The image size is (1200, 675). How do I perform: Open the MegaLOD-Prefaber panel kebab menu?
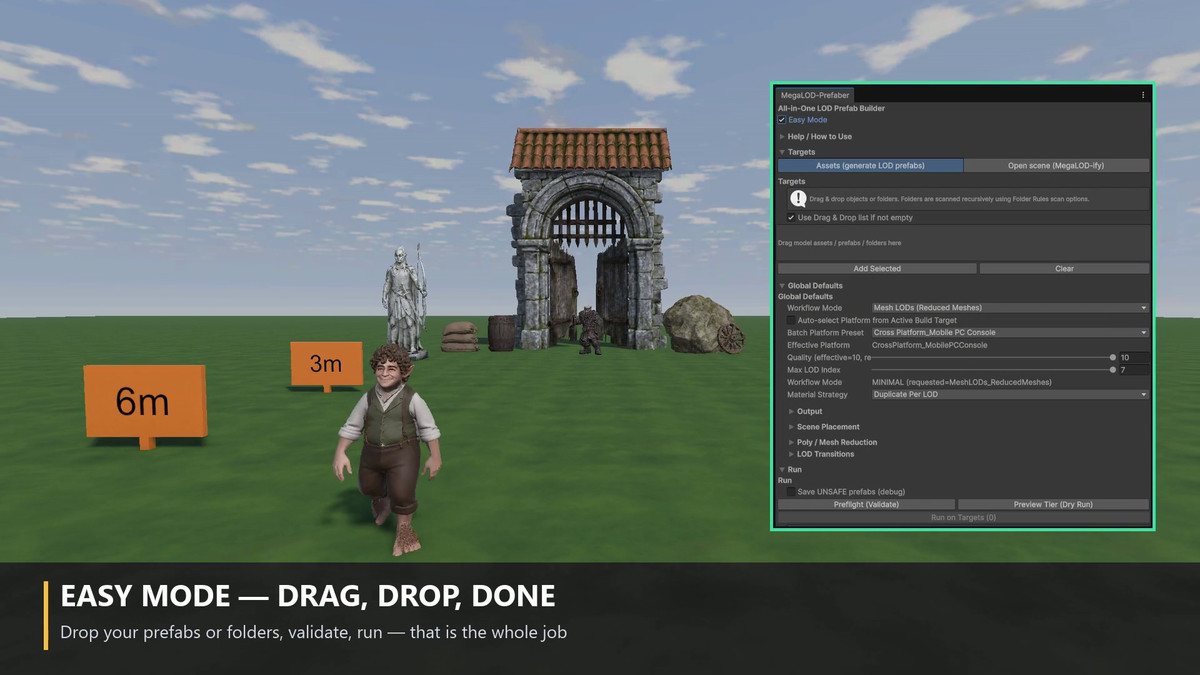[1143, 95]
